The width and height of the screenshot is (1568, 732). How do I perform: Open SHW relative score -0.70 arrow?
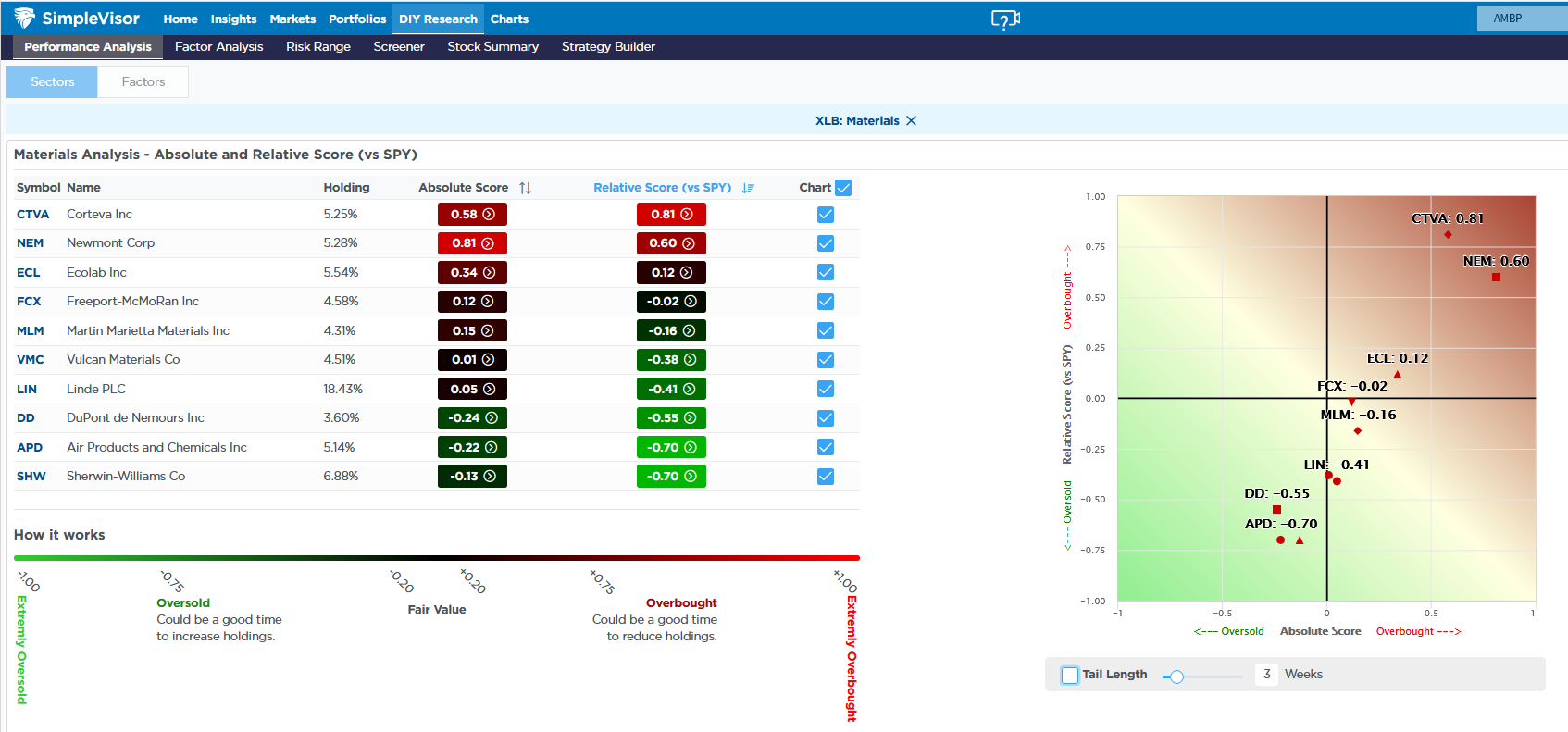tap(690, 477)
